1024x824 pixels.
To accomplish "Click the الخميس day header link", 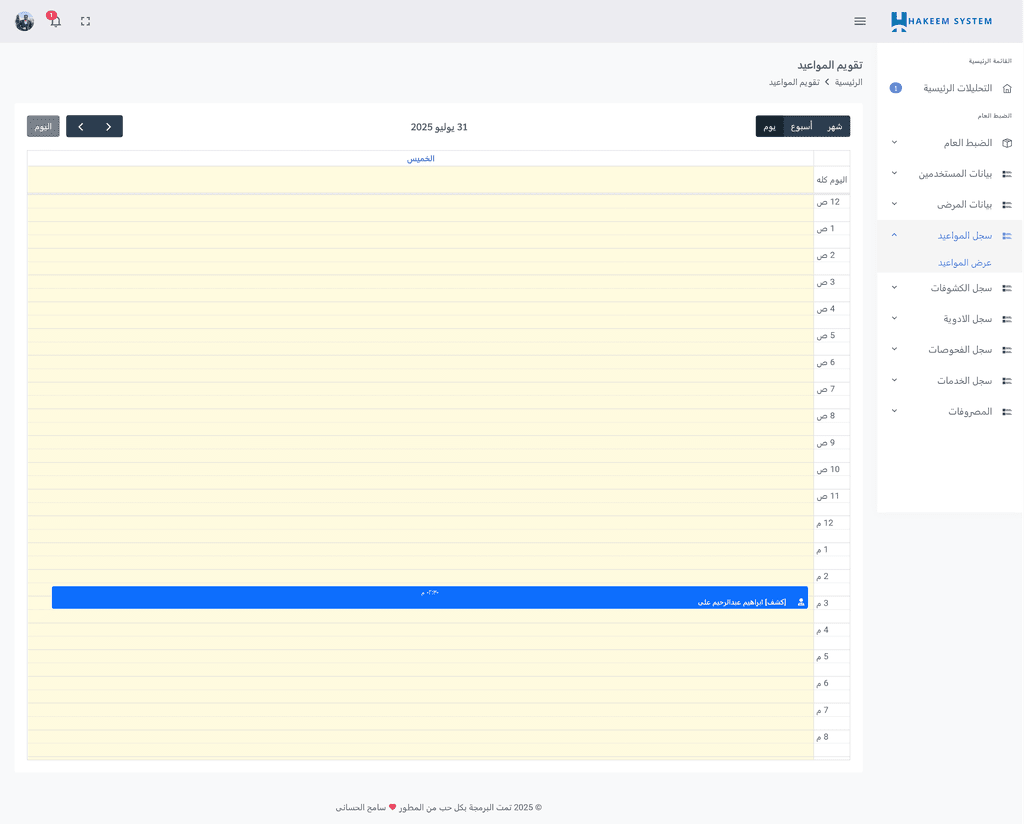I will click(420, 159).
